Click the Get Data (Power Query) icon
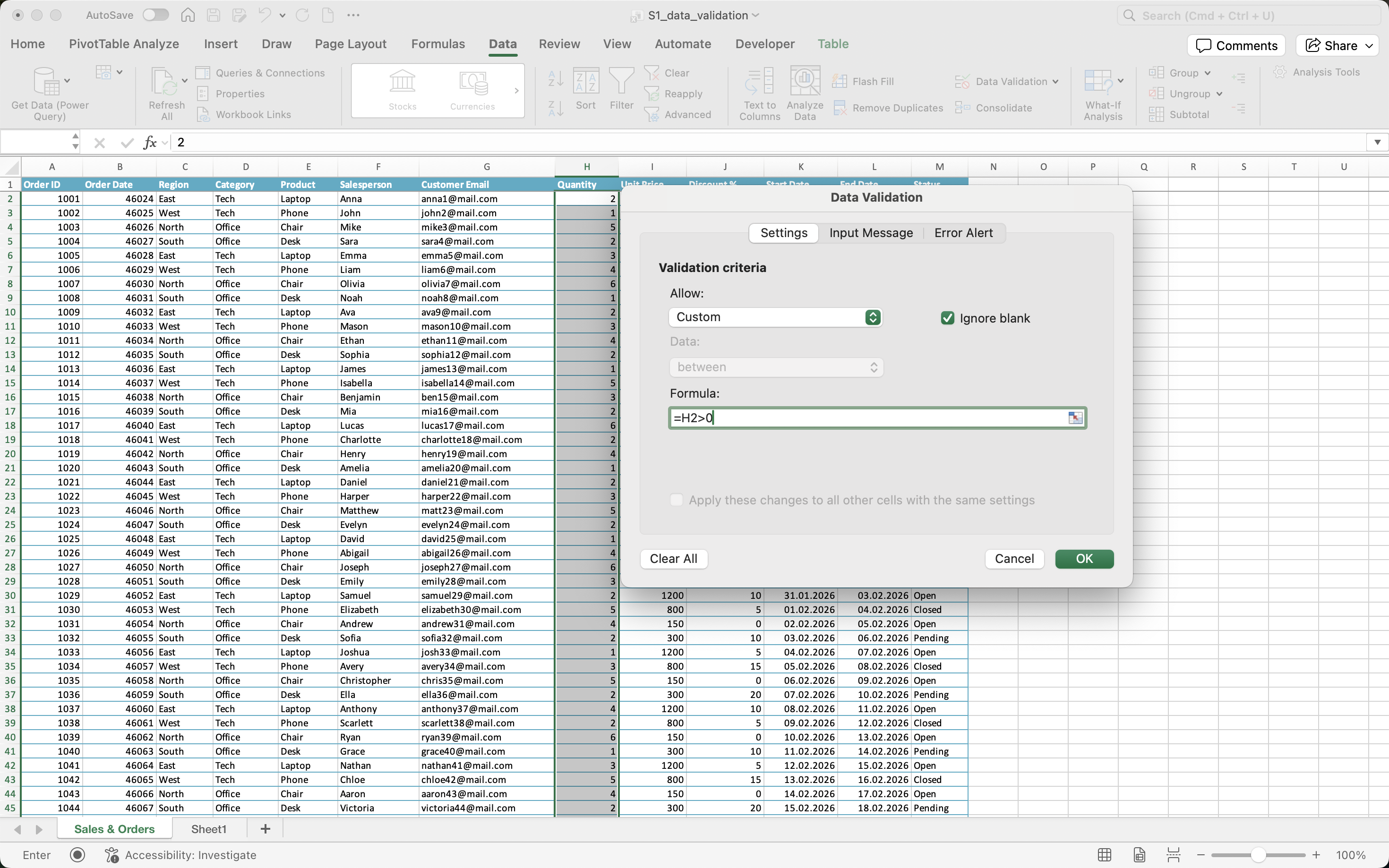 tap(45, 81)
